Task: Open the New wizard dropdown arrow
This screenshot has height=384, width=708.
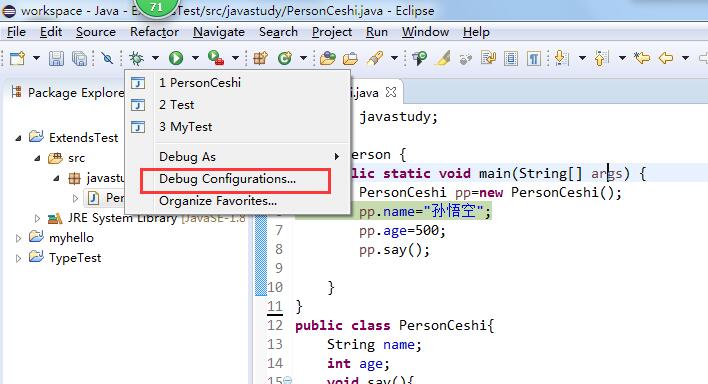Action: pyautogui.click(x=37, y=58)
